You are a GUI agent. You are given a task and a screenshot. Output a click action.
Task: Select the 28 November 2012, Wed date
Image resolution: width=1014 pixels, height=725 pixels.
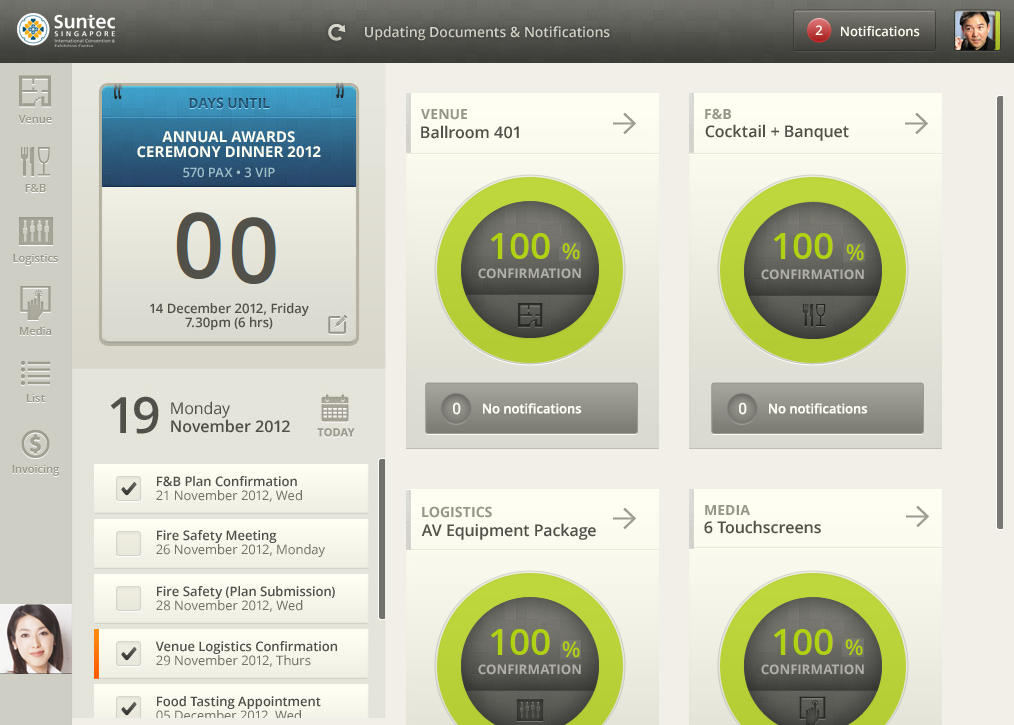229,605
